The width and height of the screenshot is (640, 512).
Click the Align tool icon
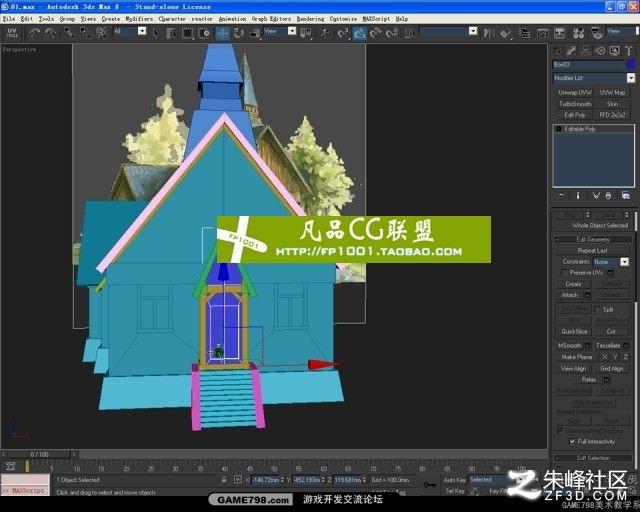(506, 33)
